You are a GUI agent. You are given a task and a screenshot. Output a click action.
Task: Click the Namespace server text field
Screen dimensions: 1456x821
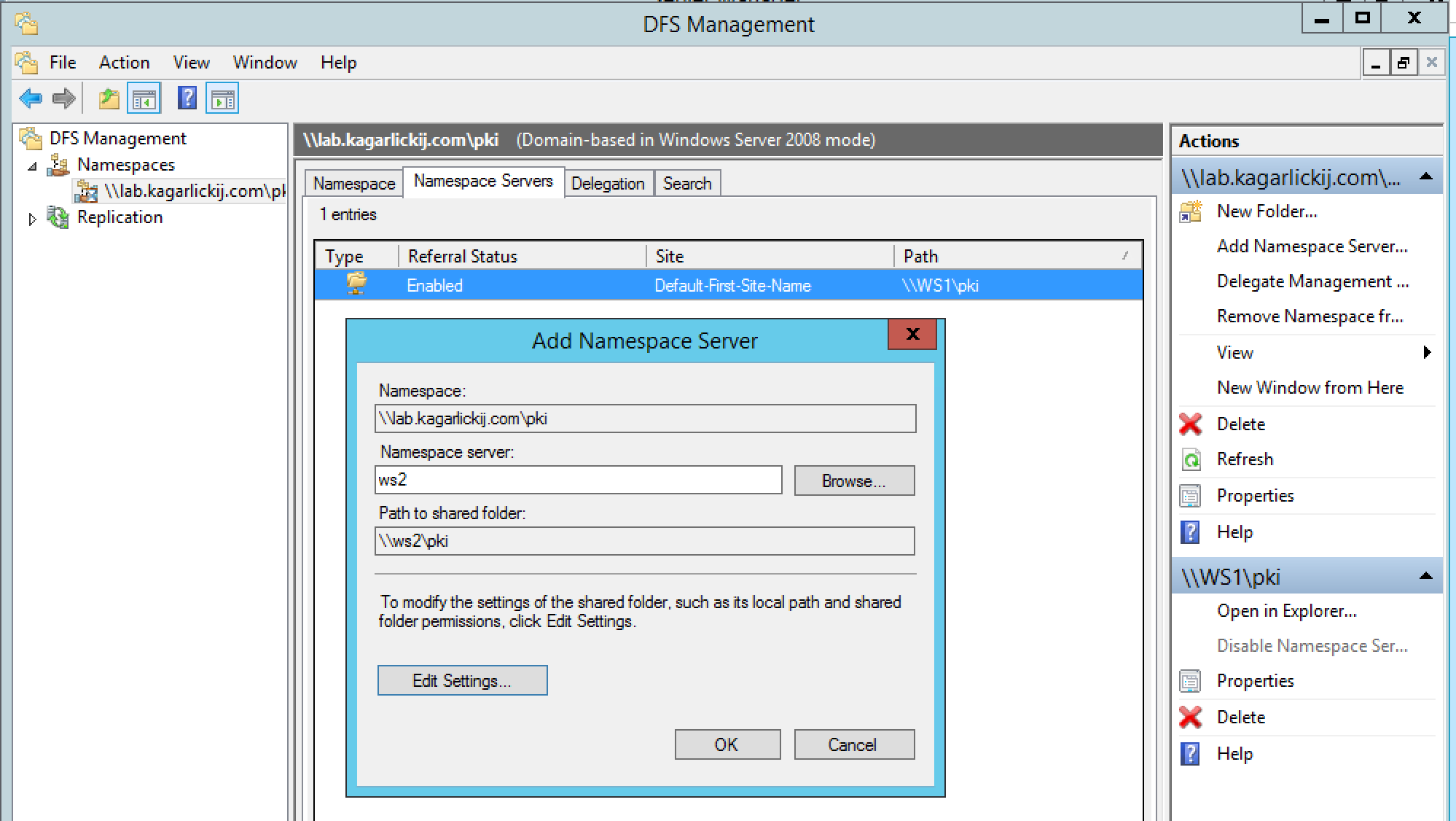pyautogui.click(x=578, y=480)
